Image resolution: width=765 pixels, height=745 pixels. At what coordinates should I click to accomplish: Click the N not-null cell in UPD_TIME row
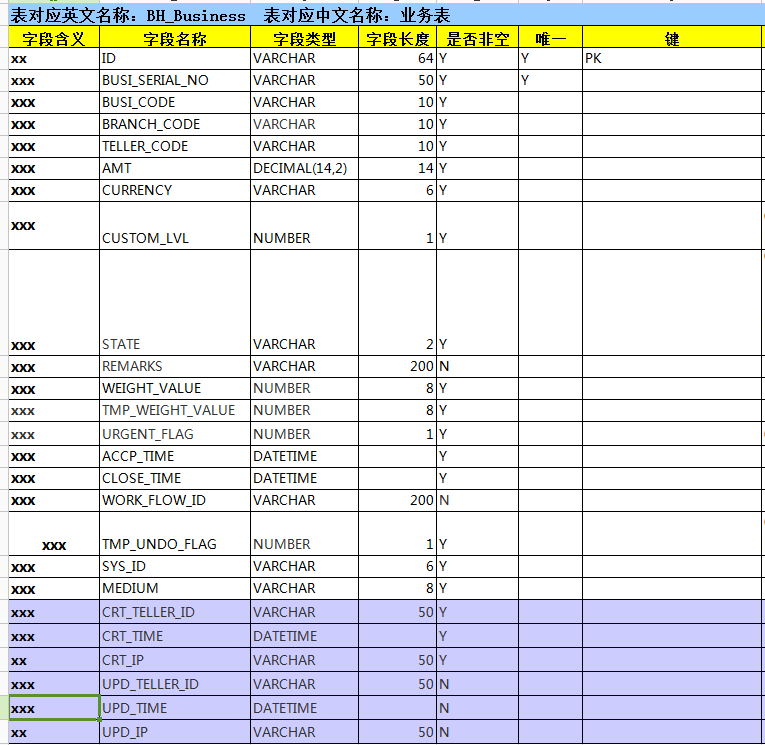click(x=477, y=707)
